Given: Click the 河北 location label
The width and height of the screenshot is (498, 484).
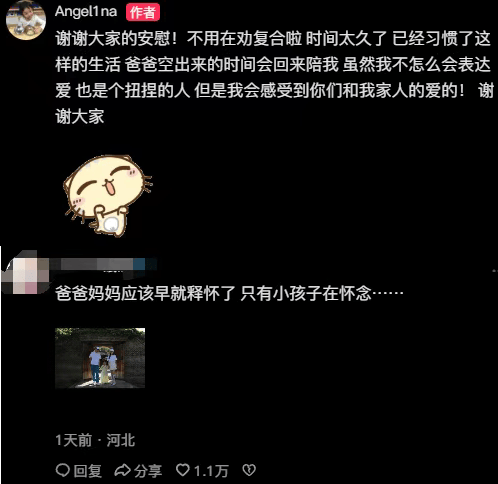Looking at the screenshot, I should (121, 440).
